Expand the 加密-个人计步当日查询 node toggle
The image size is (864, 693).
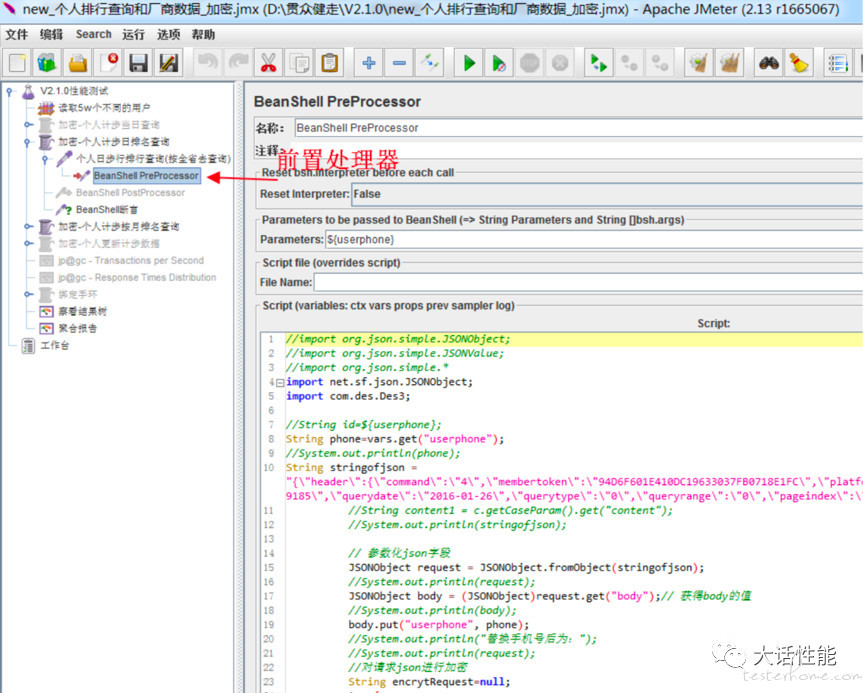(x=27, y=125)
